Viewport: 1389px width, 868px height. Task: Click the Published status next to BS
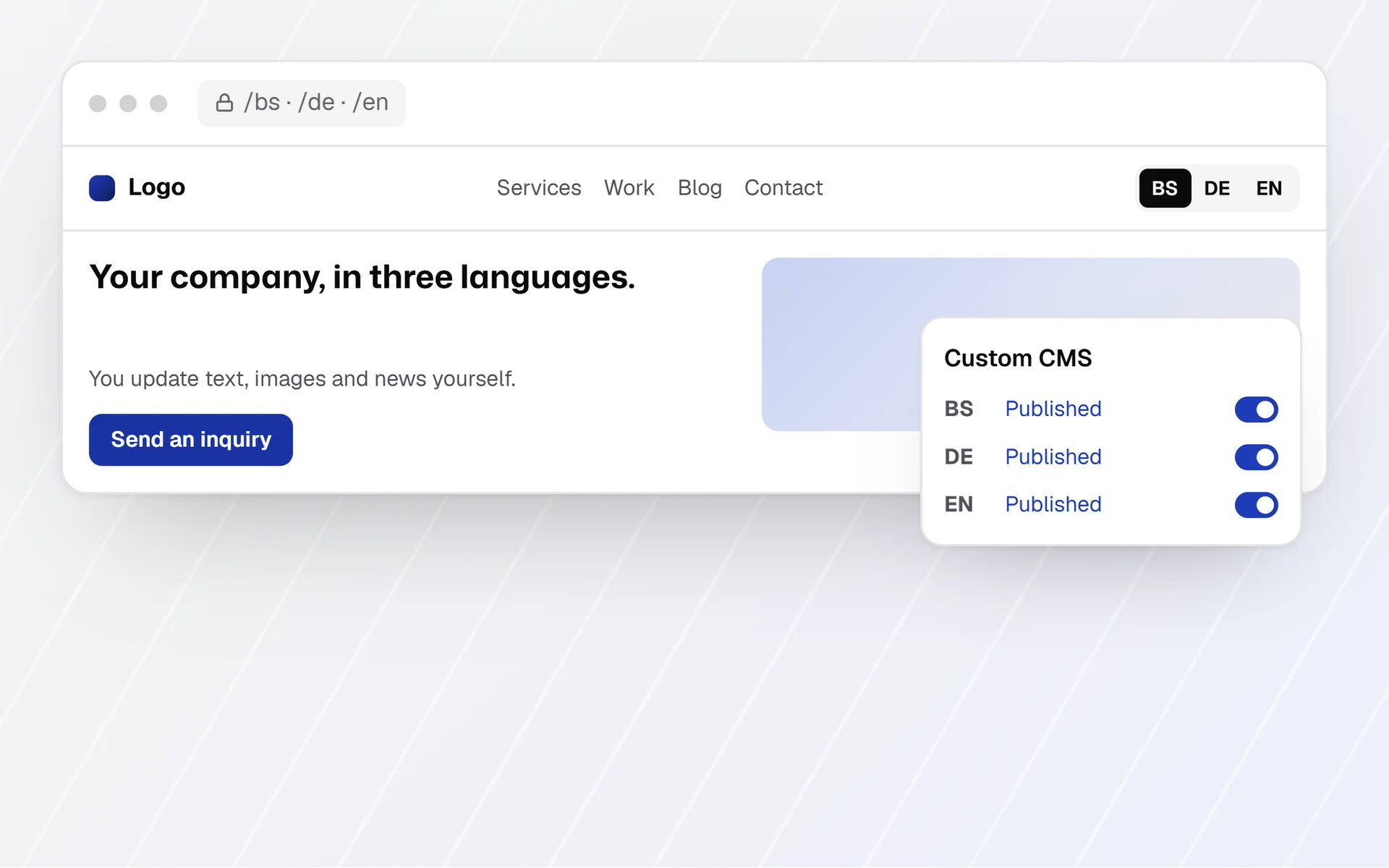tap(1053, 409)
